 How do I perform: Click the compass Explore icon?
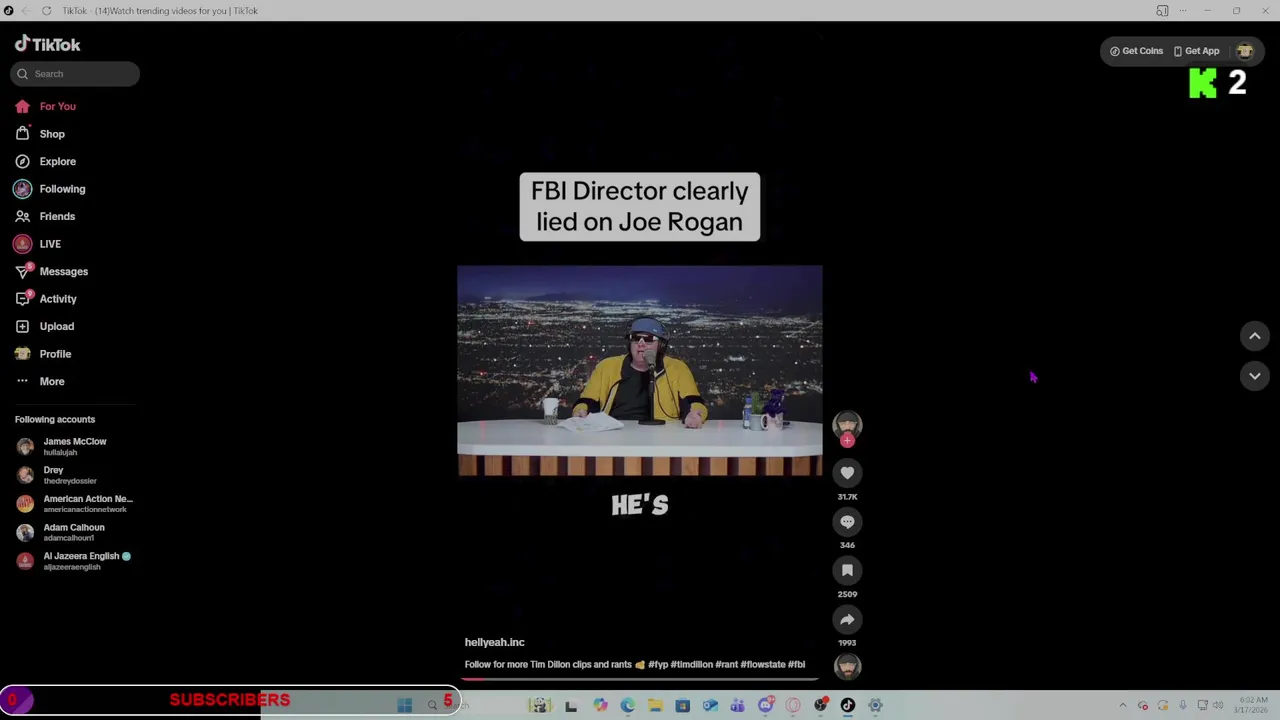(x=22, y=161)
